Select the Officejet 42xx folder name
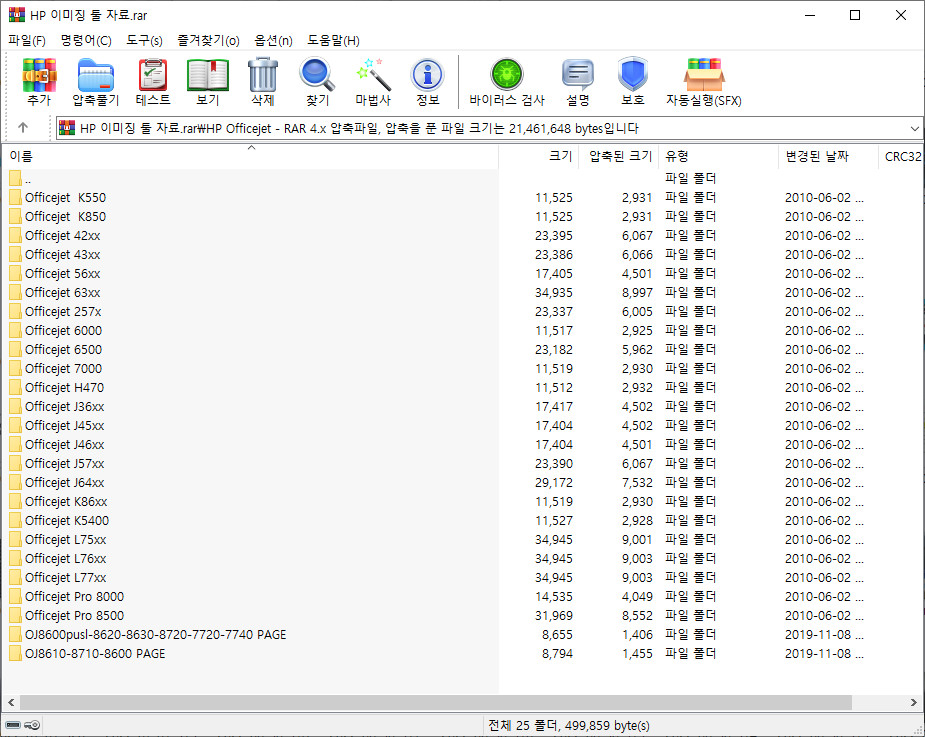Viewport: 925px width, 737px height. pyautogui.click(x=63, y=235)
